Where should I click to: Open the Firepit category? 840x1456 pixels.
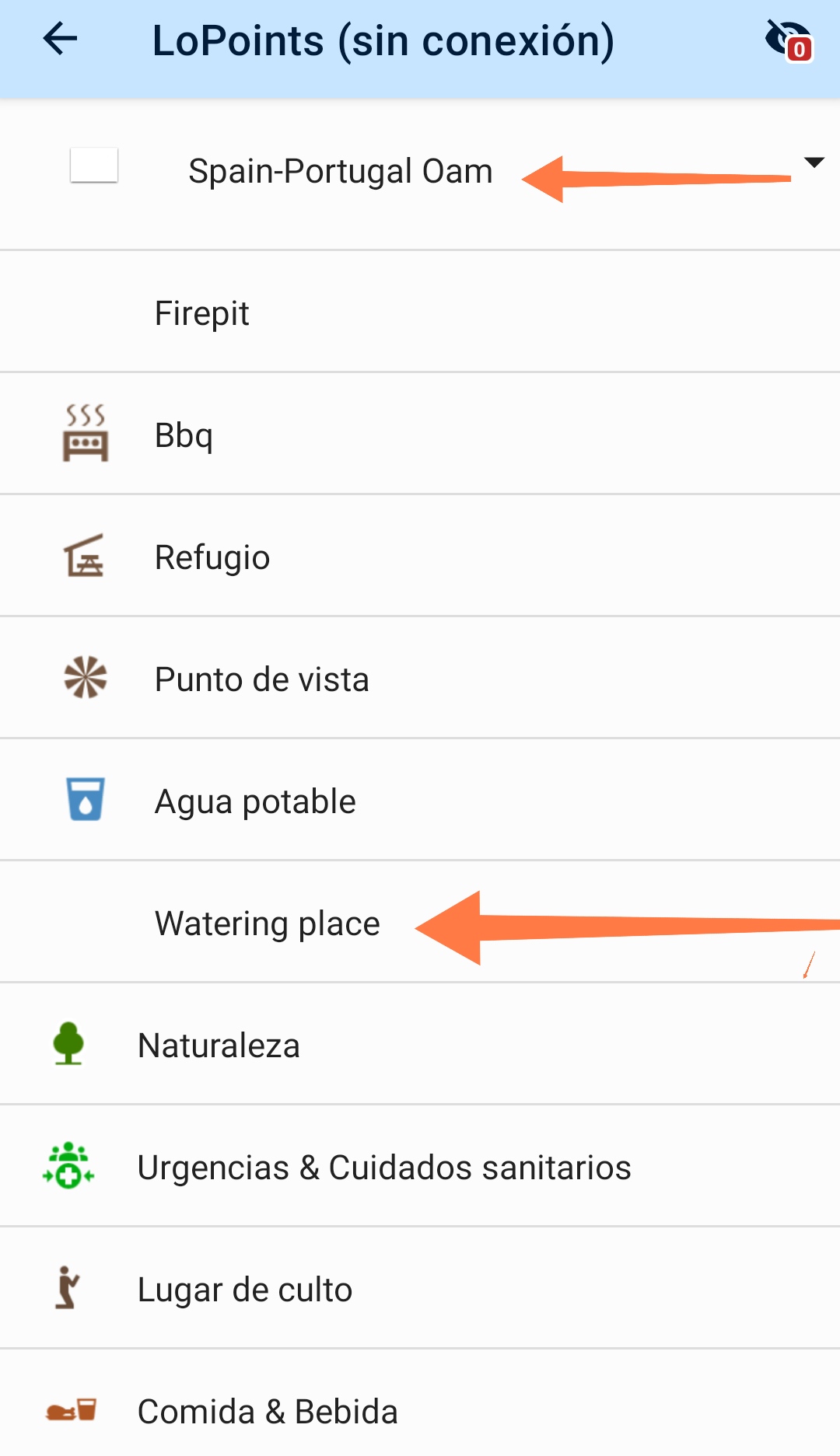(x=202, y=313)
